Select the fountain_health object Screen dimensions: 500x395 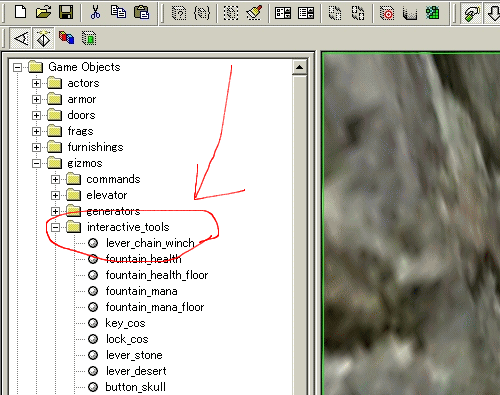click(x=144, y=259)
